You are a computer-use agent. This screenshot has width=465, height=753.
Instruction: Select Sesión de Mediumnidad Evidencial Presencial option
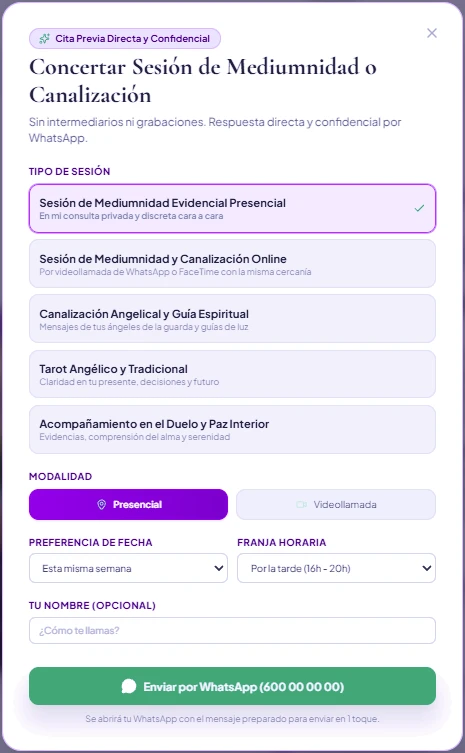pos(232,208)
